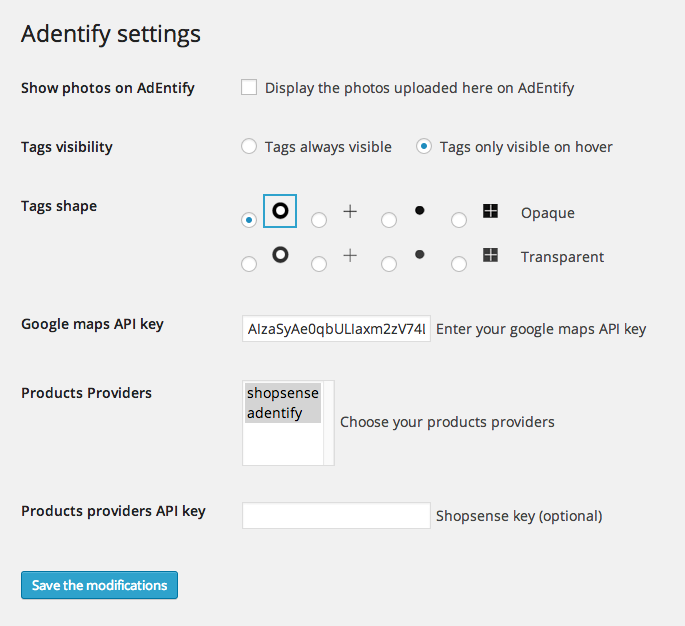Enable Display the photos uploaded here checkbox
Viewport: 685px width, 626px height.
[249, 87]
